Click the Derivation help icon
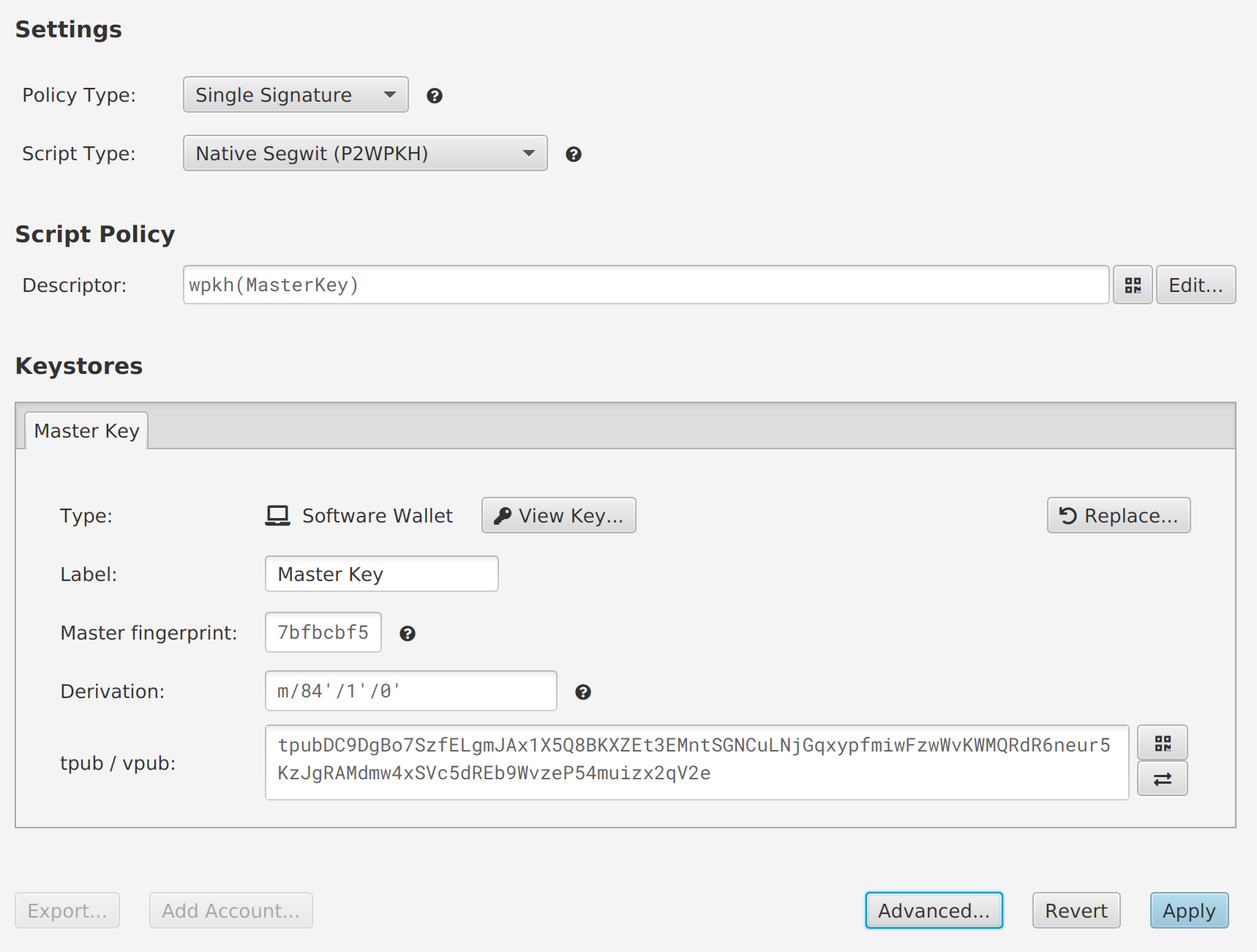The image size is (1257, 952). click(582, 692)
